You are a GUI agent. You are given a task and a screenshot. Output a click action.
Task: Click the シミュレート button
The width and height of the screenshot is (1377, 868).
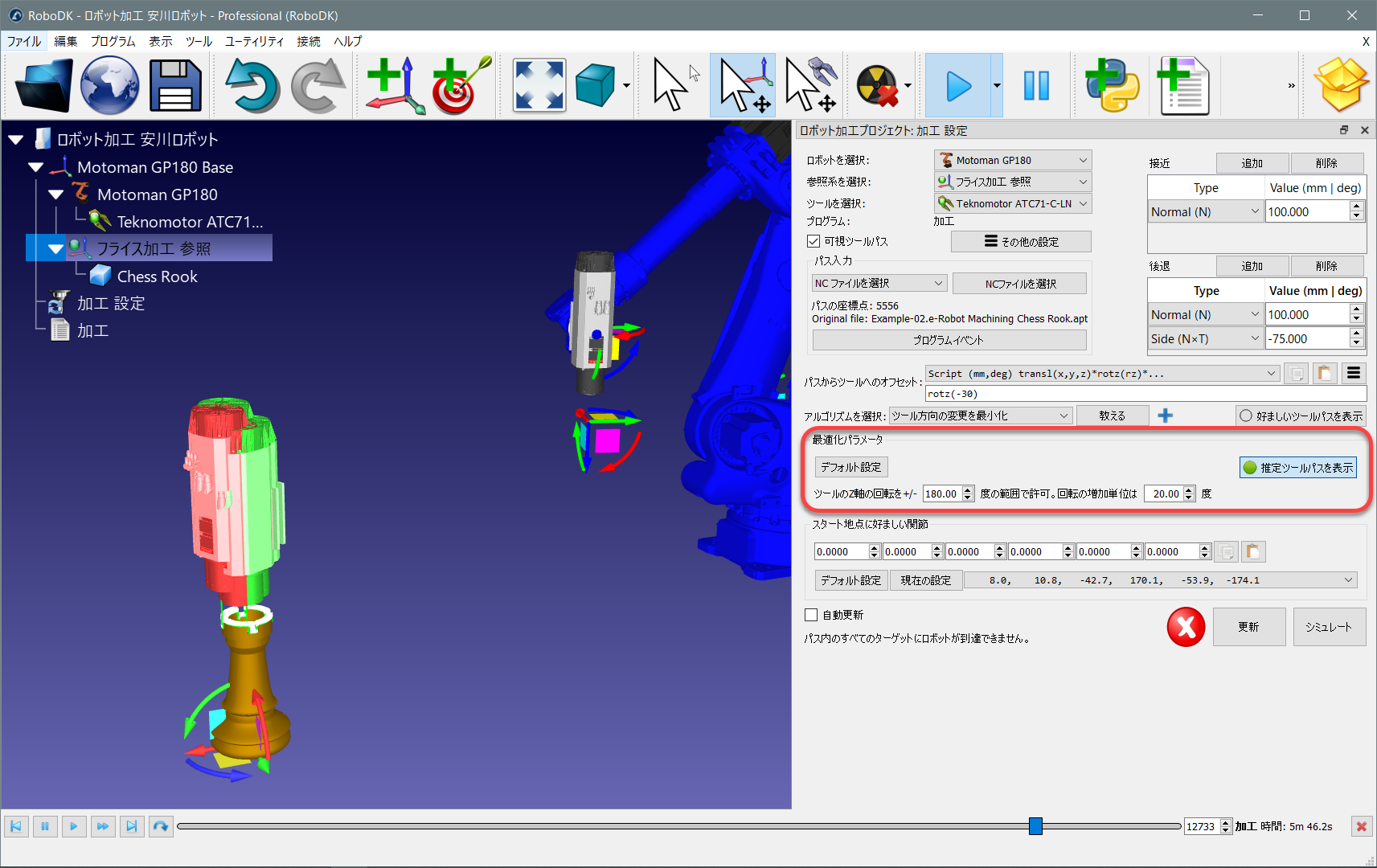pyautogui.click(x=1330, y=627)
